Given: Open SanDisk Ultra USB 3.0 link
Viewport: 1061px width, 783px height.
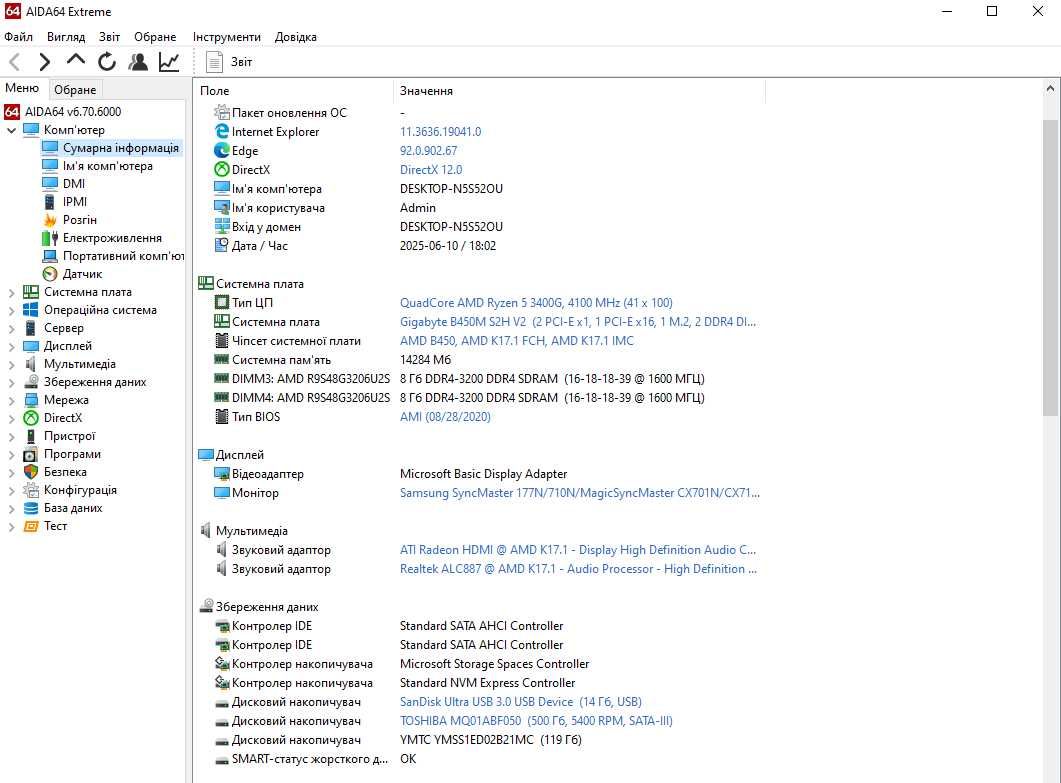Looking at the screenshot, I should click(520, 702).
